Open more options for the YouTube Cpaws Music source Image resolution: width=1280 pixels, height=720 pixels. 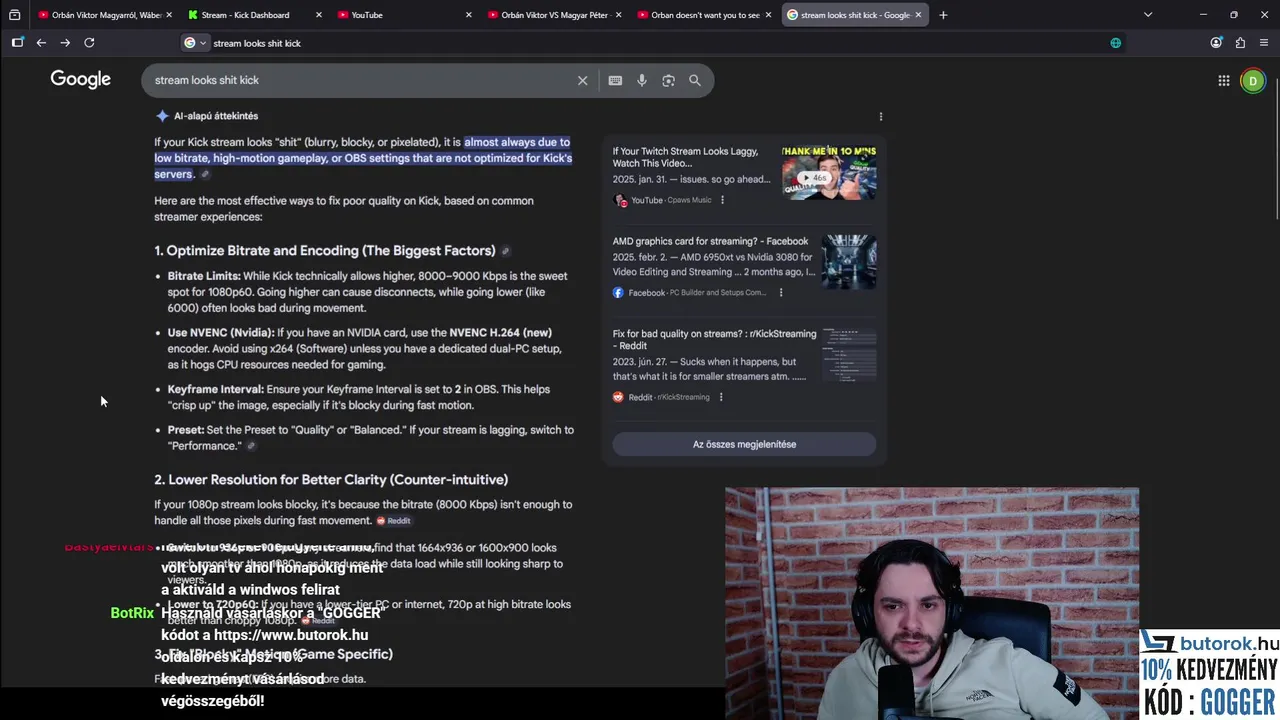pos(722,200)
